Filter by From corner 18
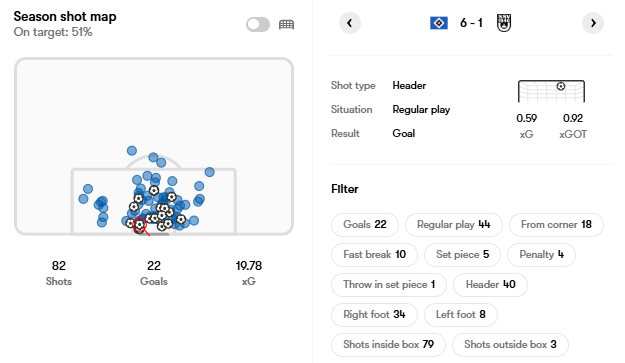Image resolution: width=625 pixels, height=363 pixels. (x=556, y=225)
